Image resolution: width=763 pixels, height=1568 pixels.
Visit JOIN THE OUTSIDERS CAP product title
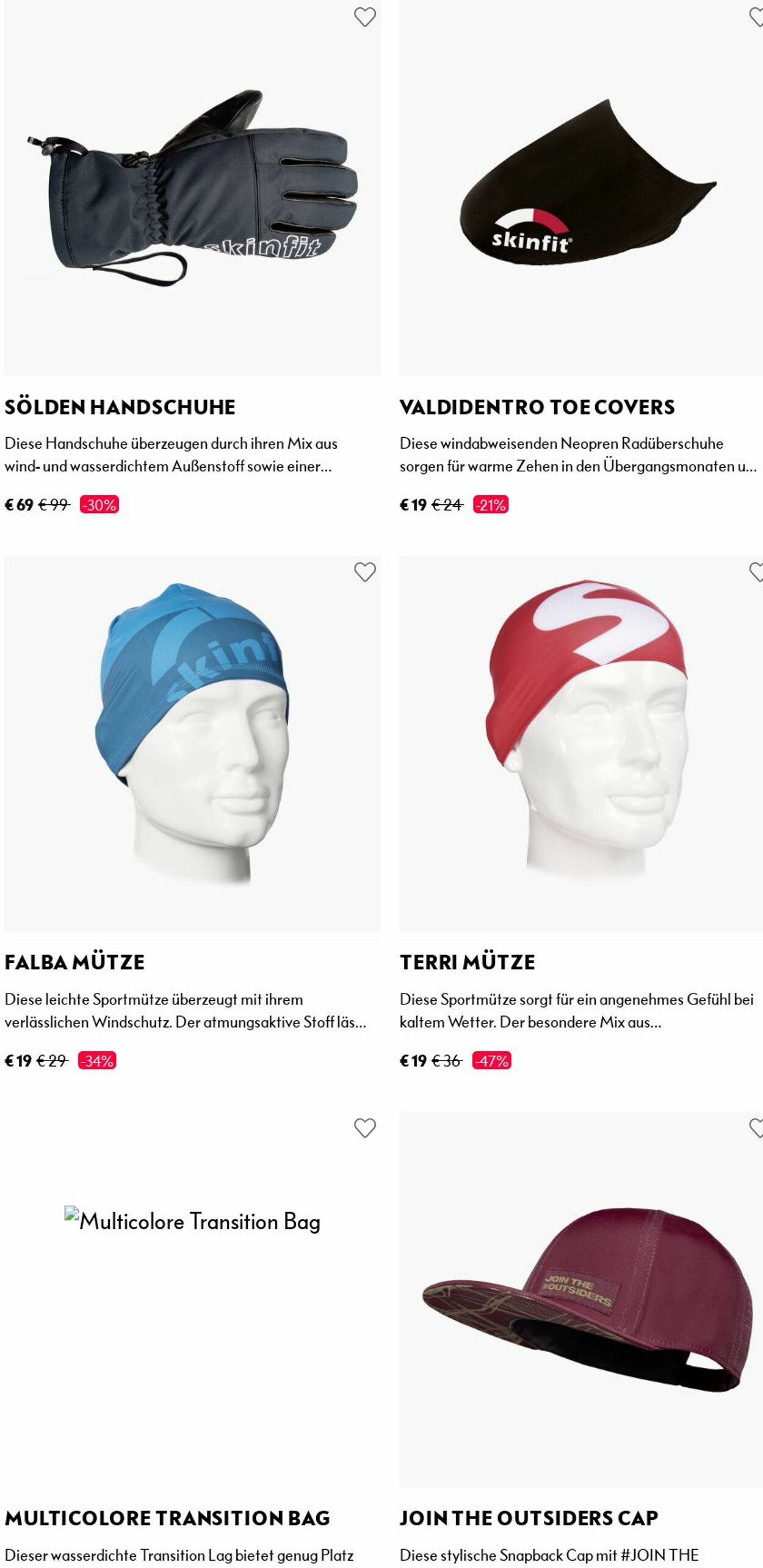click(x=529, y=1518)
